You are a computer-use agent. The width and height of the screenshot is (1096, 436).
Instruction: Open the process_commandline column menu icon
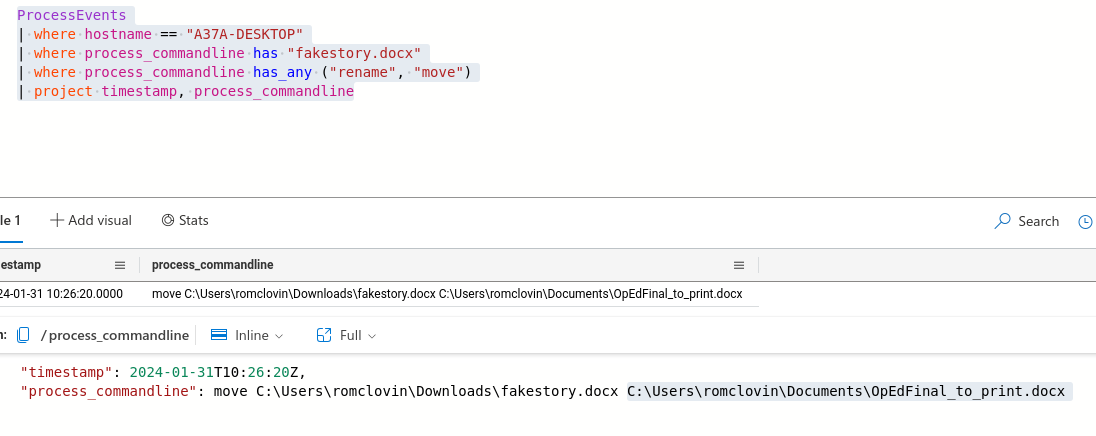click(x=739, y=265)
